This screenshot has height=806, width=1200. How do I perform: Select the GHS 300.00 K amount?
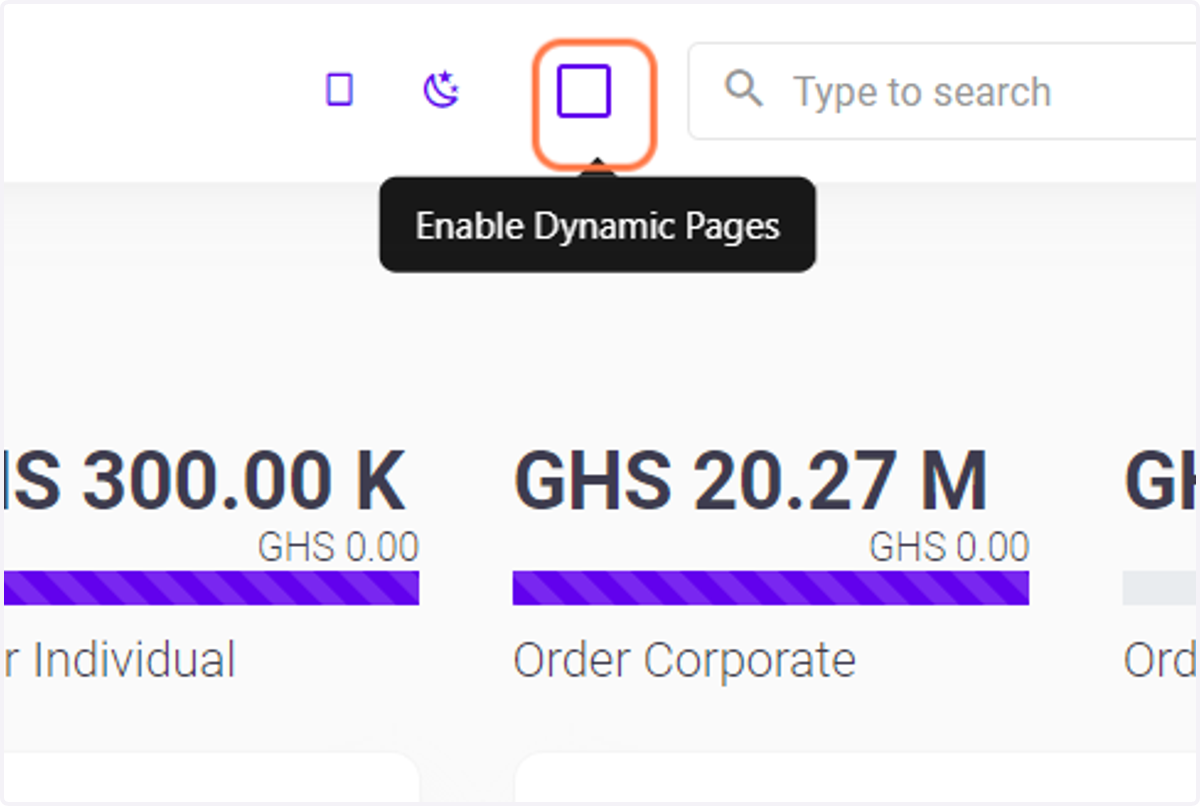click(x=205, y=481)
